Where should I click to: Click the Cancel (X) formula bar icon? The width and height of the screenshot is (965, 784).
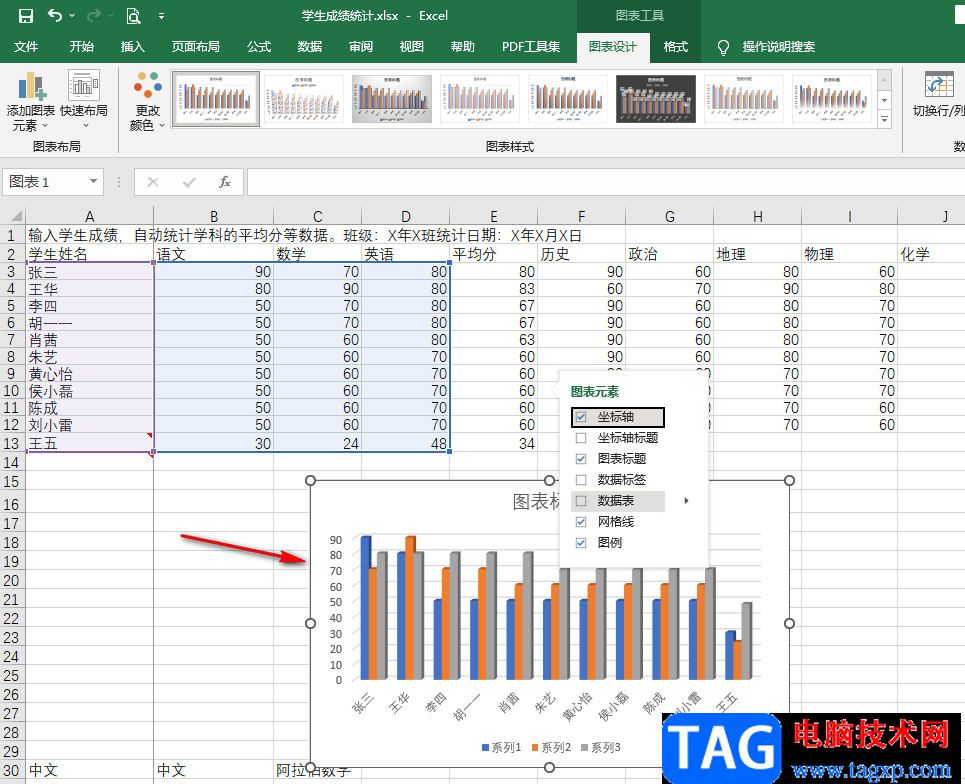click(153, 182)
